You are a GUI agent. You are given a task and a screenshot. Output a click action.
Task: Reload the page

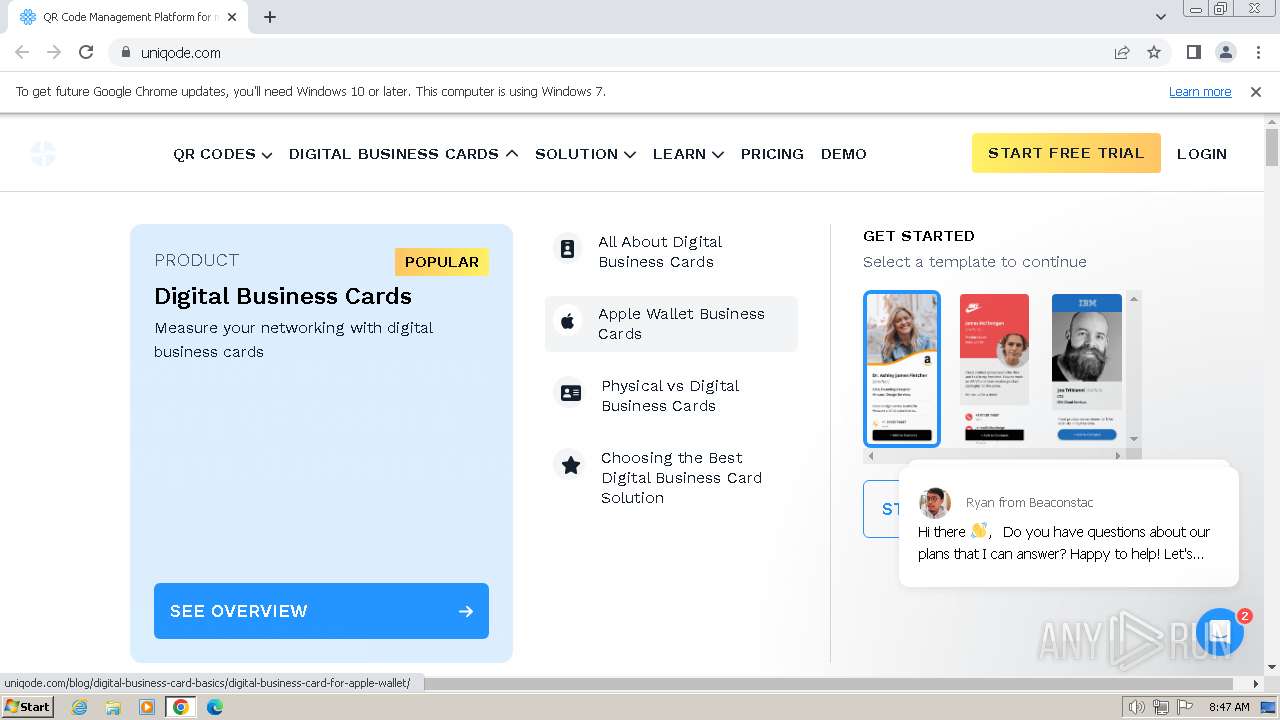(86, 52)
